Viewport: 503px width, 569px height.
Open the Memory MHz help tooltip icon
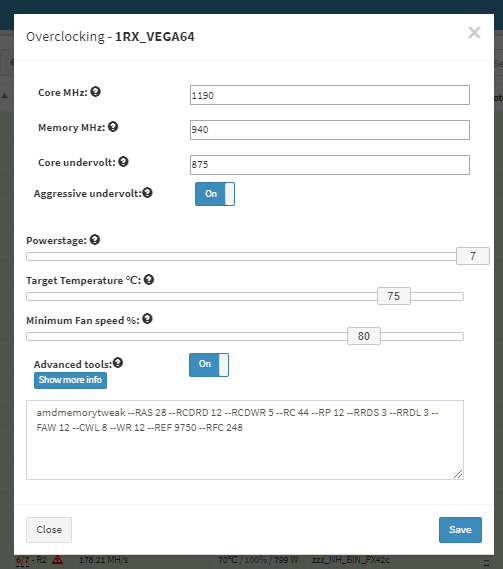[x=113, y=127]
